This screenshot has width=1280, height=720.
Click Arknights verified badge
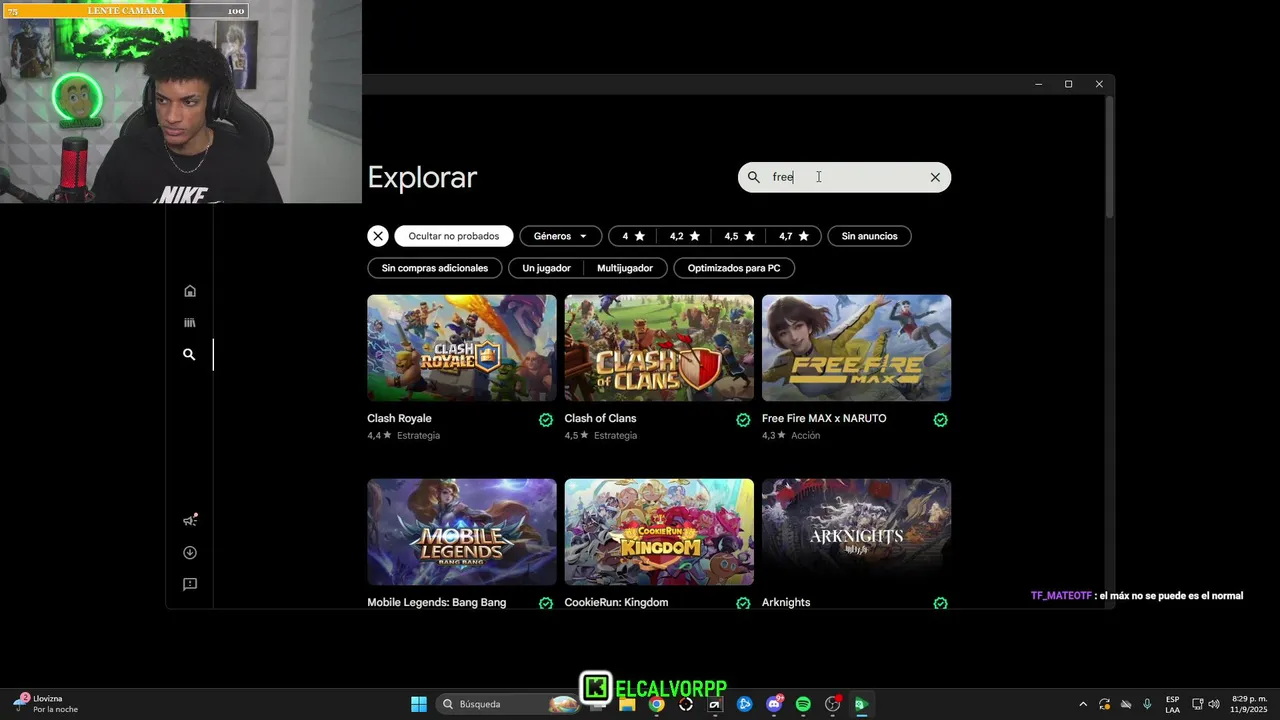[941, 603]
